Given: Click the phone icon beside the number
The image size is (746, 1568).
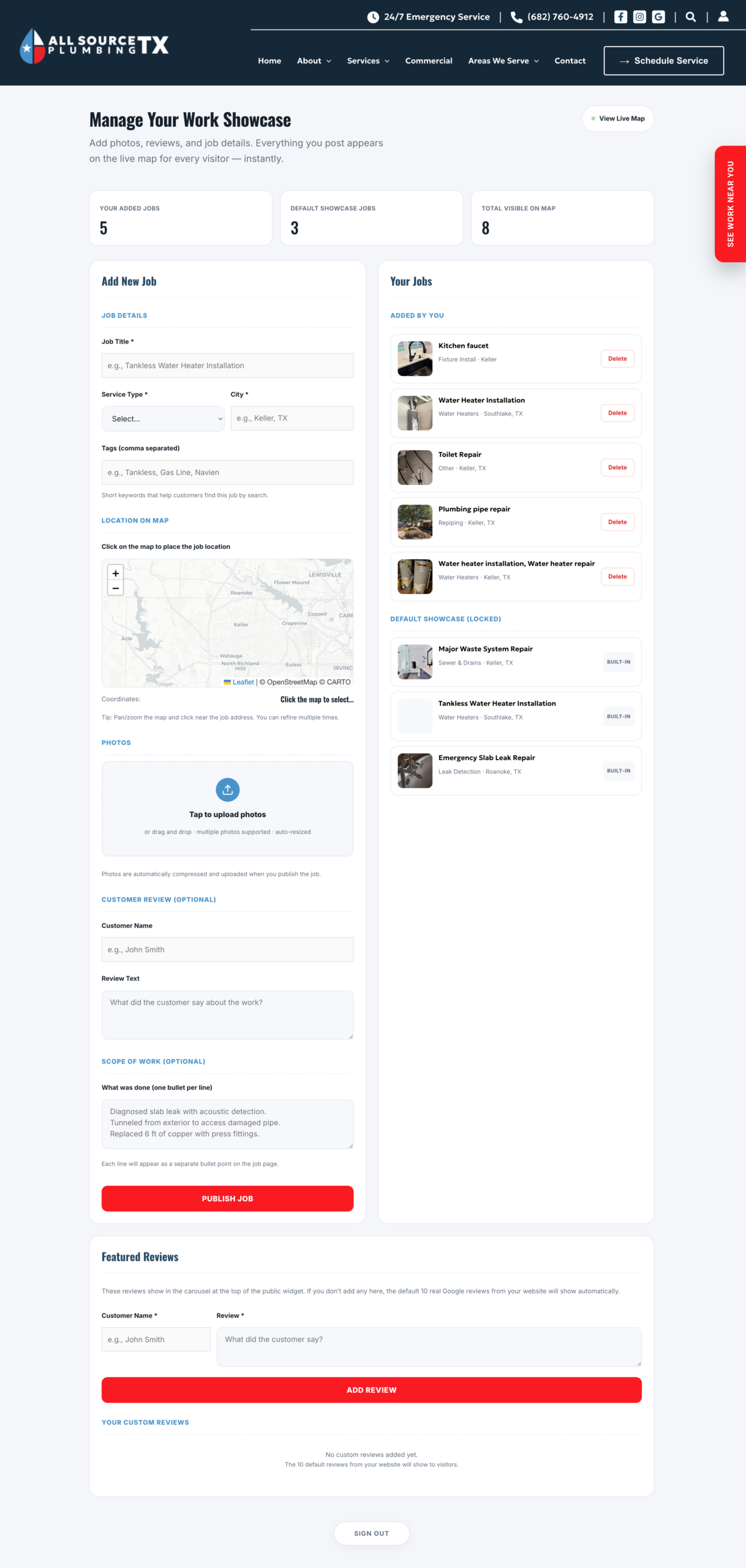Looking at the screenshot, I should [x=516, y=17].
